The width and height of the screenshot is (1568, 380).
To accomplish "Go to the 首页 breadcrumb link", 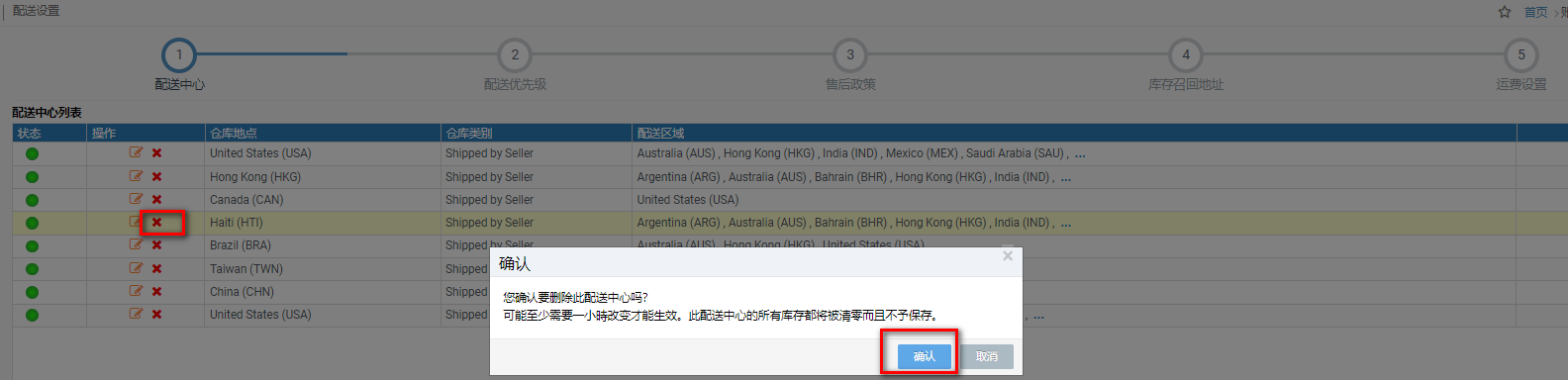I will [1535, 12].
